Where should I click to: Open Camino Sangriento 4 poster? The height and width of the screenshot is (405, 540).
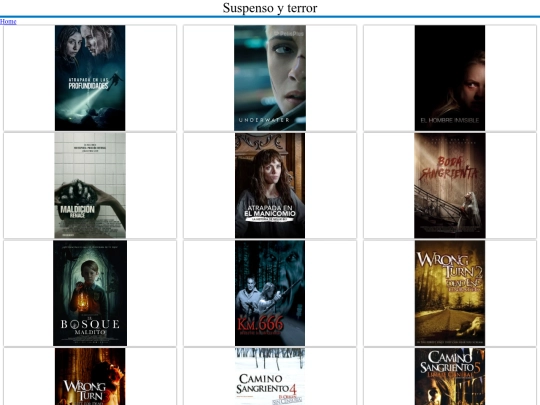click(x=270, y=376)
